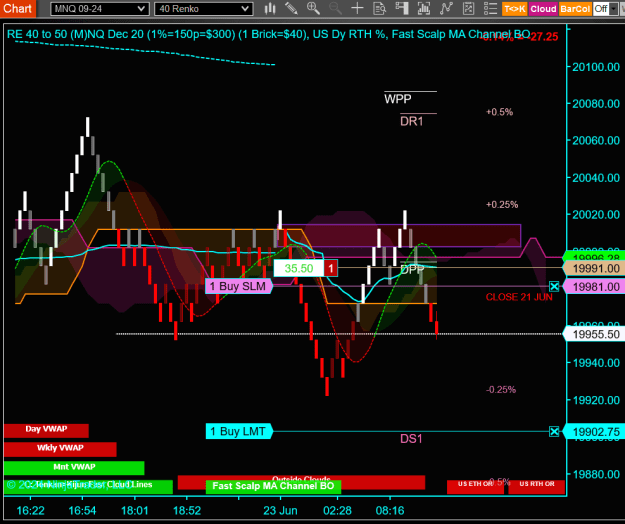Viewport: 625px width, 524px height.
Task: Open the data box icon
Action: point(379,8)
